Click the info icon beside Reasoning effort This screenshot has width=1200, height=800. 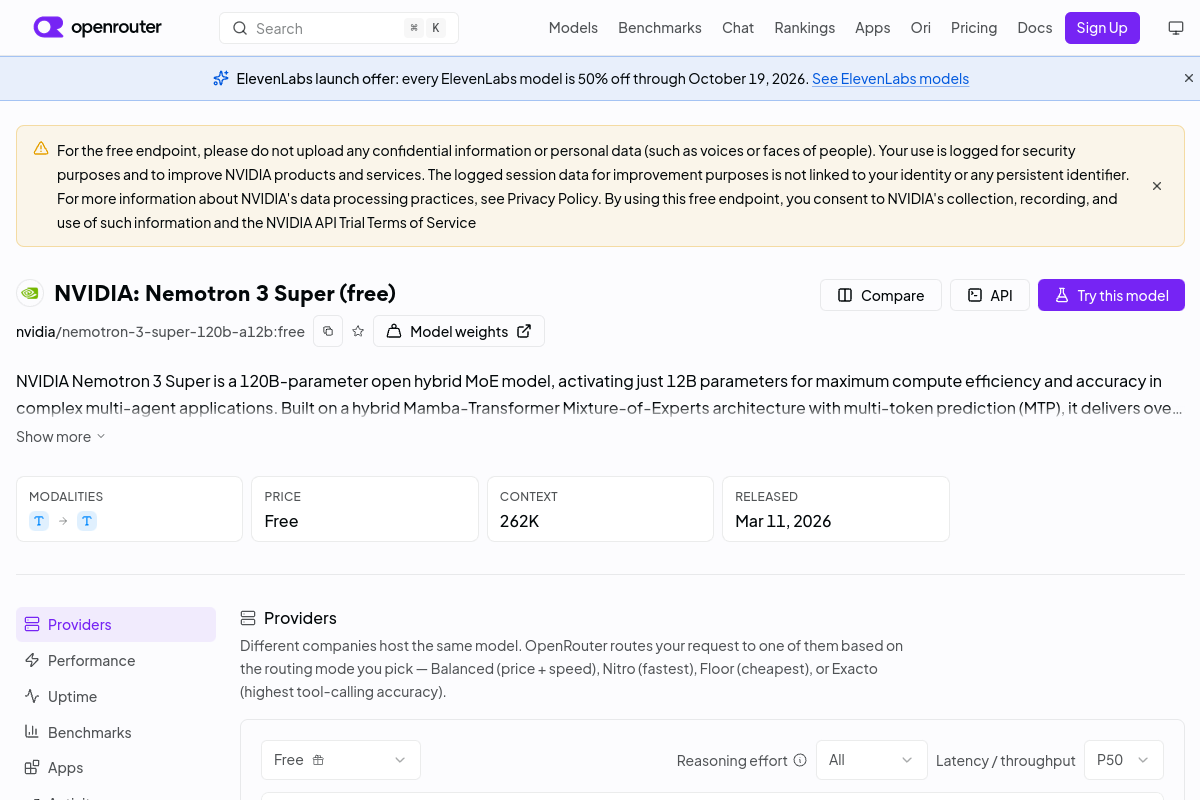(x=800, y=760)
